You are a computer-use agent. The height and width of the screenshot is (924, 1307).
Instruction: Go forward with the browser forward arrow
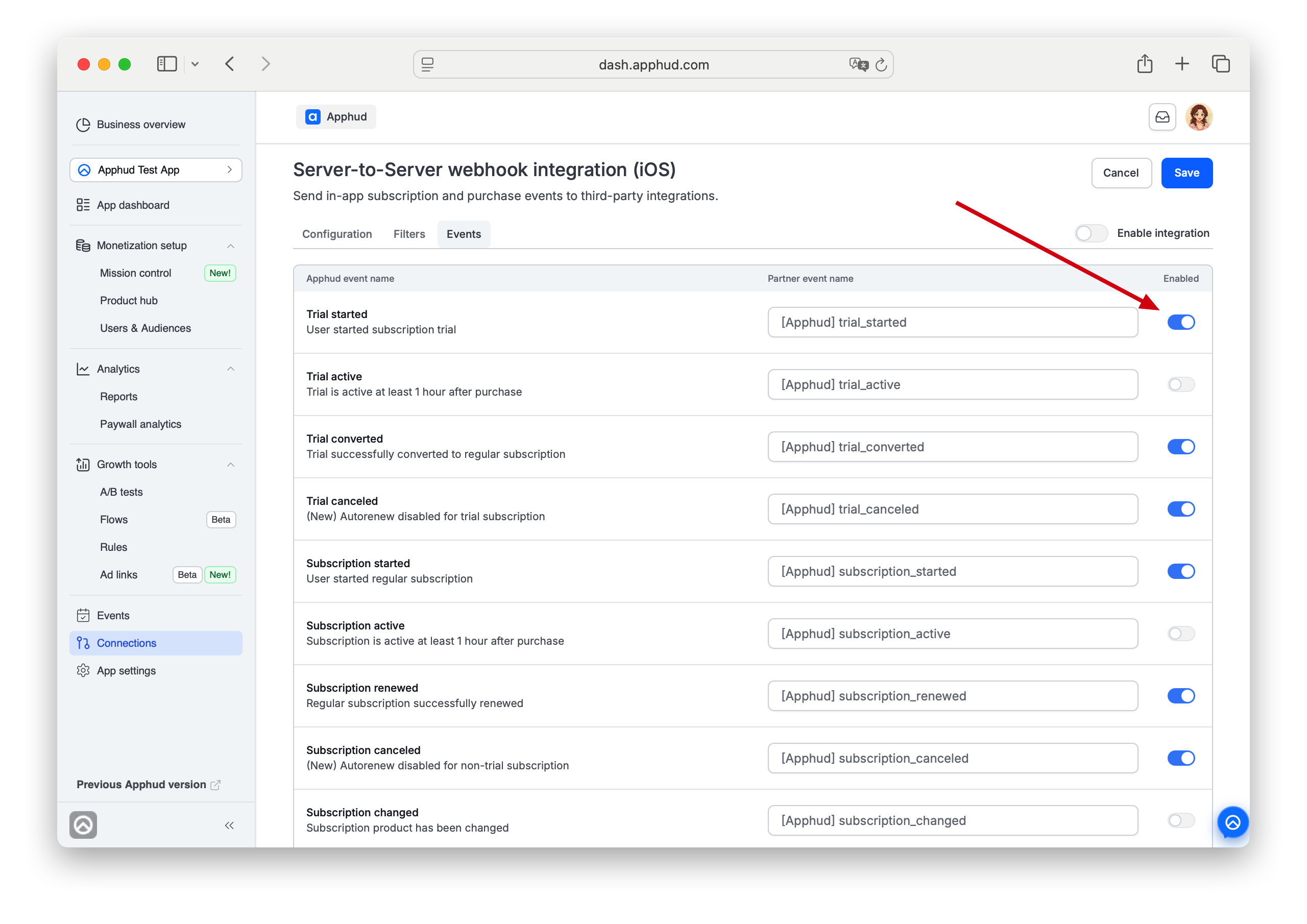[x=266, y=64]
